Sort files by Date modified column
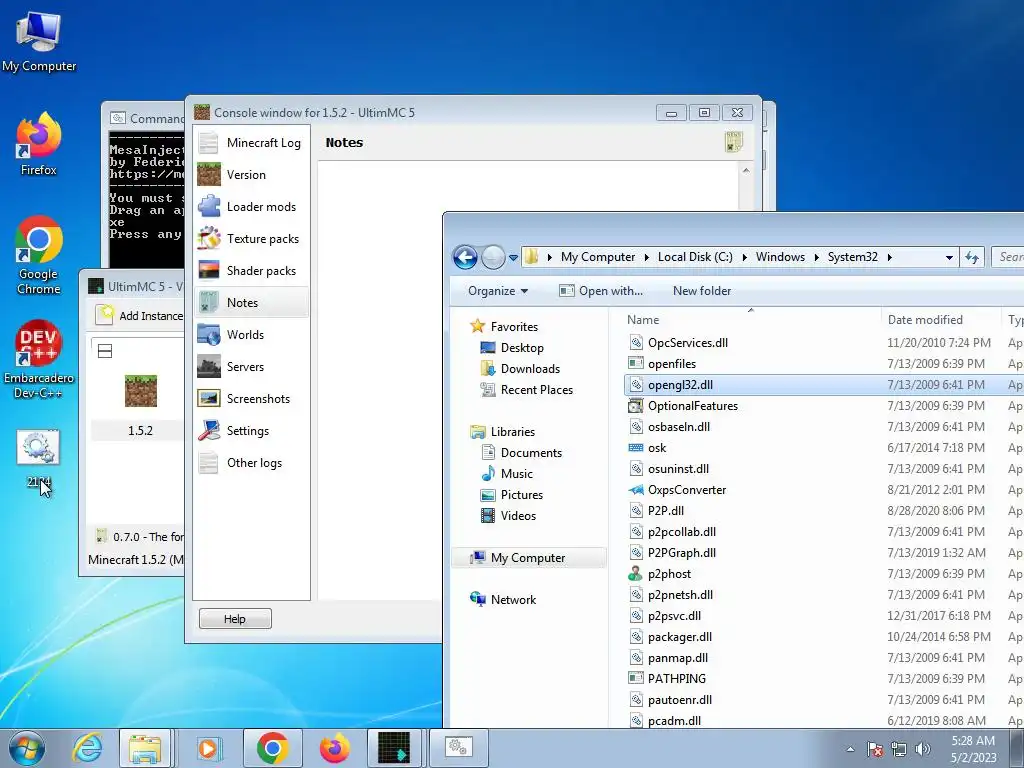The width and height of the screenshot is (1024, 768). (x=940, y=319)
